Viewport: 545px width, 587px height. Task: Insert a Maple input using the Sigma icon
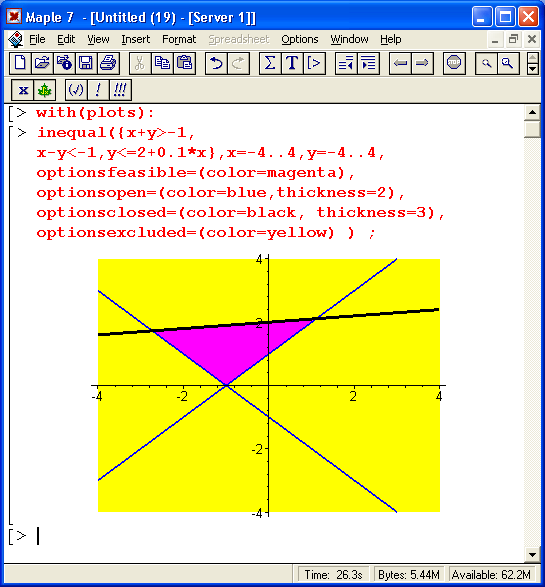pyautogui.click(x=270, y=63)
